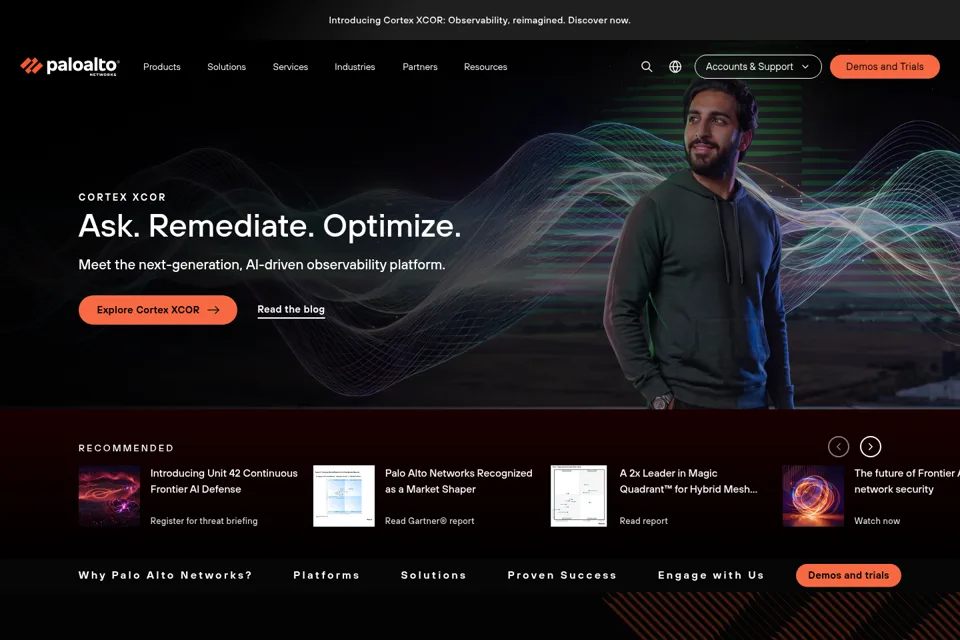Viewport: 960px width, 640px height.
Task: Open the Cortex XCOR announcement banner
Action: (479, 20)
